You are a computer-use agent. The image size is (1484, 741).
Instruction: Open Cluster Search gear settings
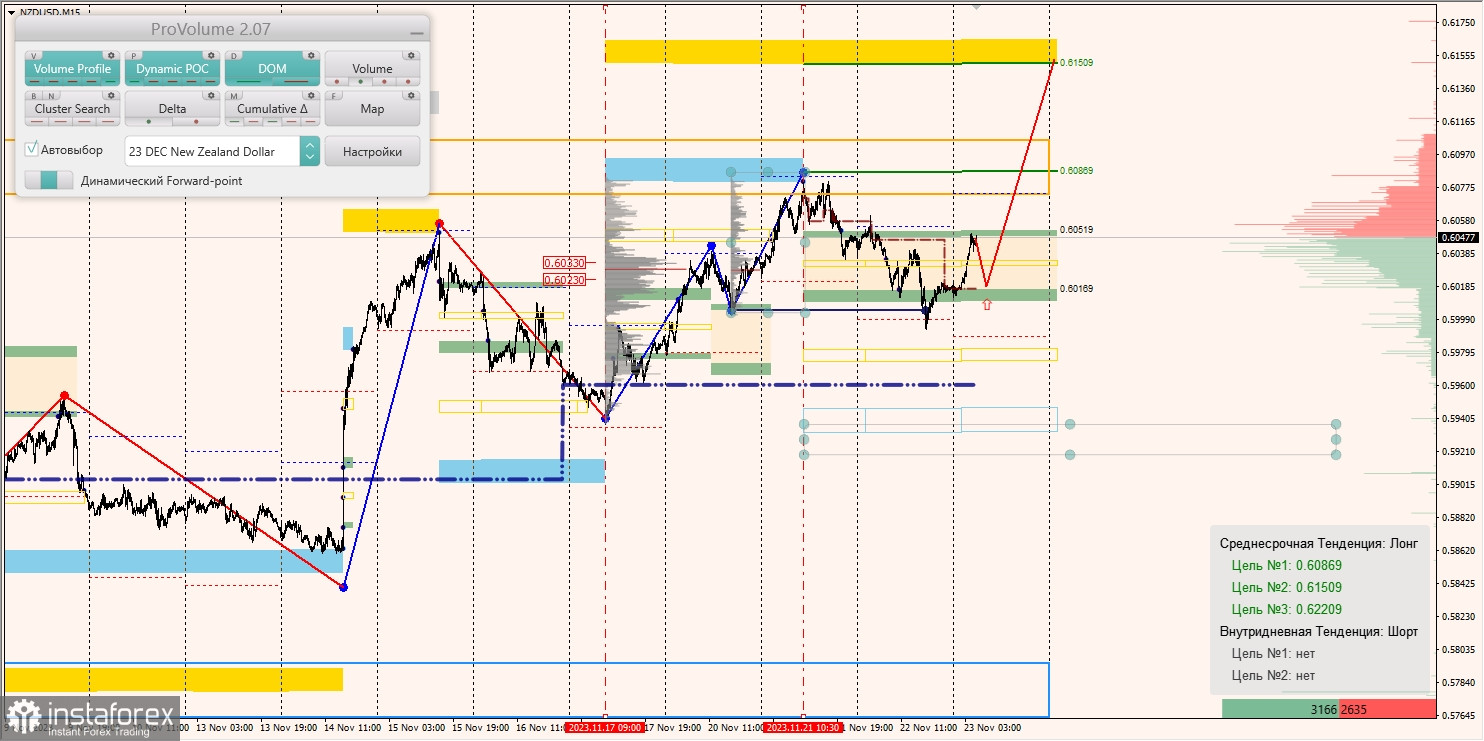tap(111, 96)
